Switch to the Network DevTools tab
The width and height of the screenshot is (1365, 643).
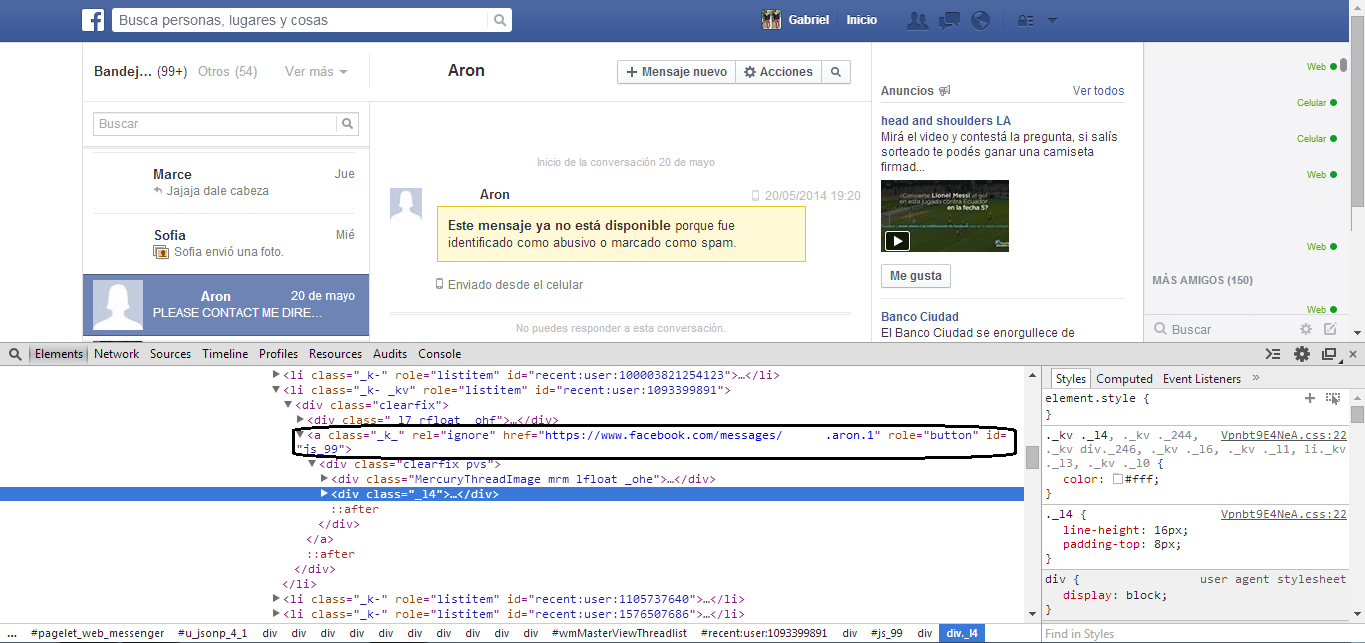117,354
